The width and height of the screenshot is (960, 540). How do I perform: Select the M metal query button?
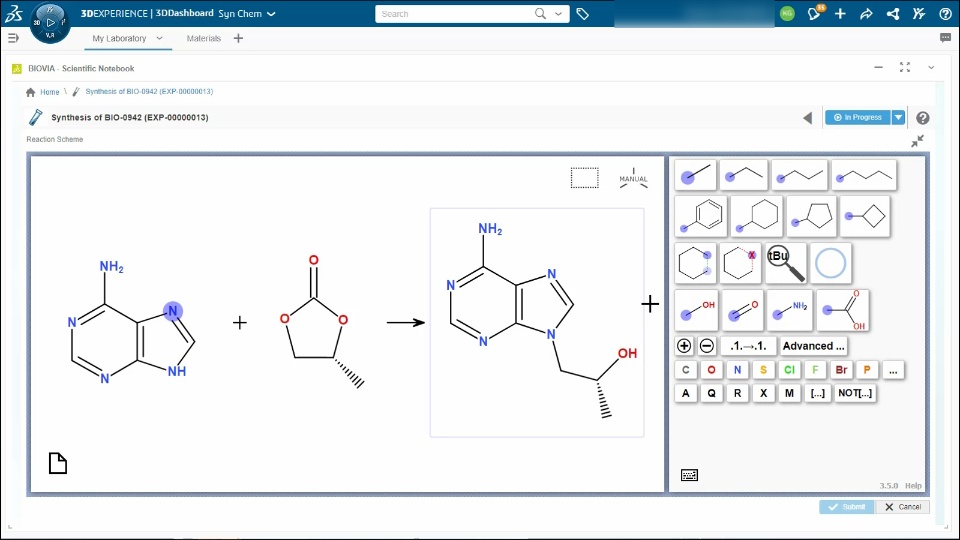[789, 393]
